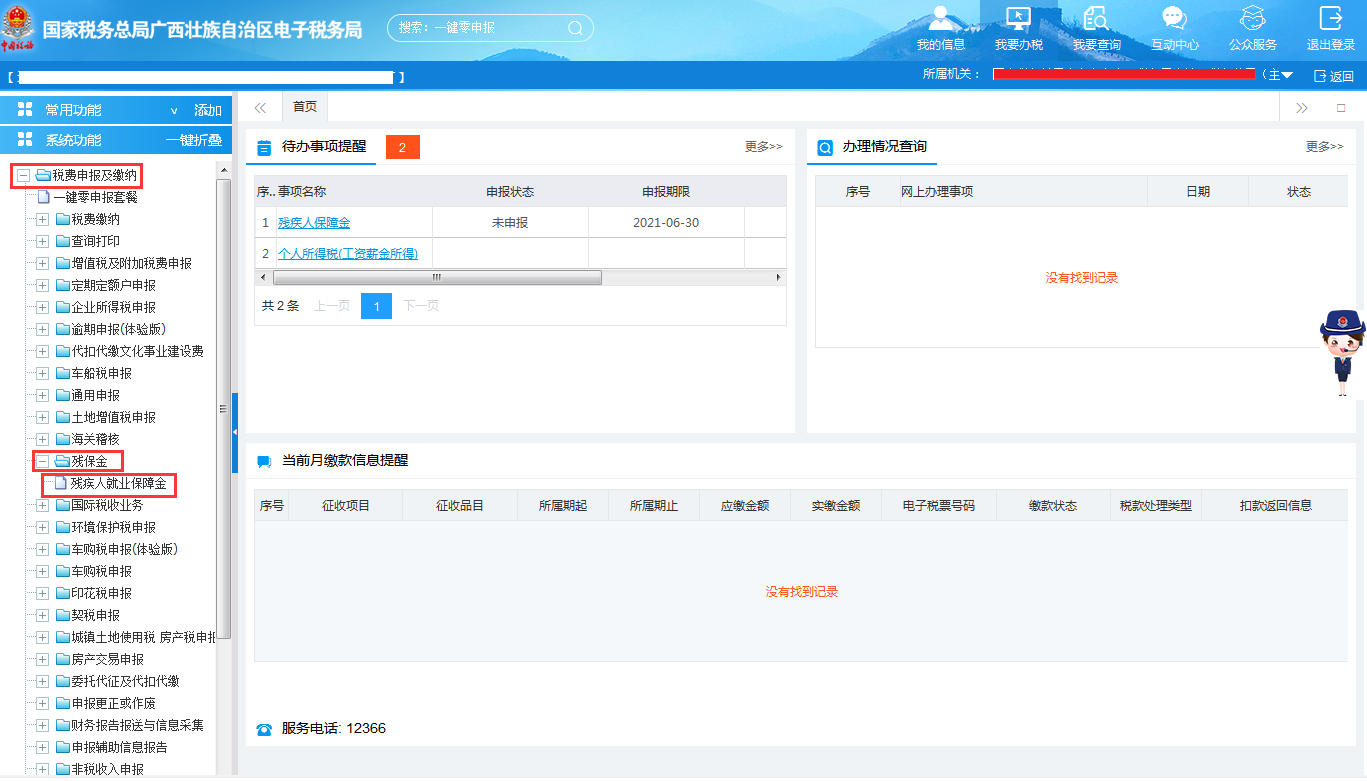The height and width of the screenshot is (781, 1367).
Task: Click the horizontal scrollbar in pending table
Action: (437, 278)
